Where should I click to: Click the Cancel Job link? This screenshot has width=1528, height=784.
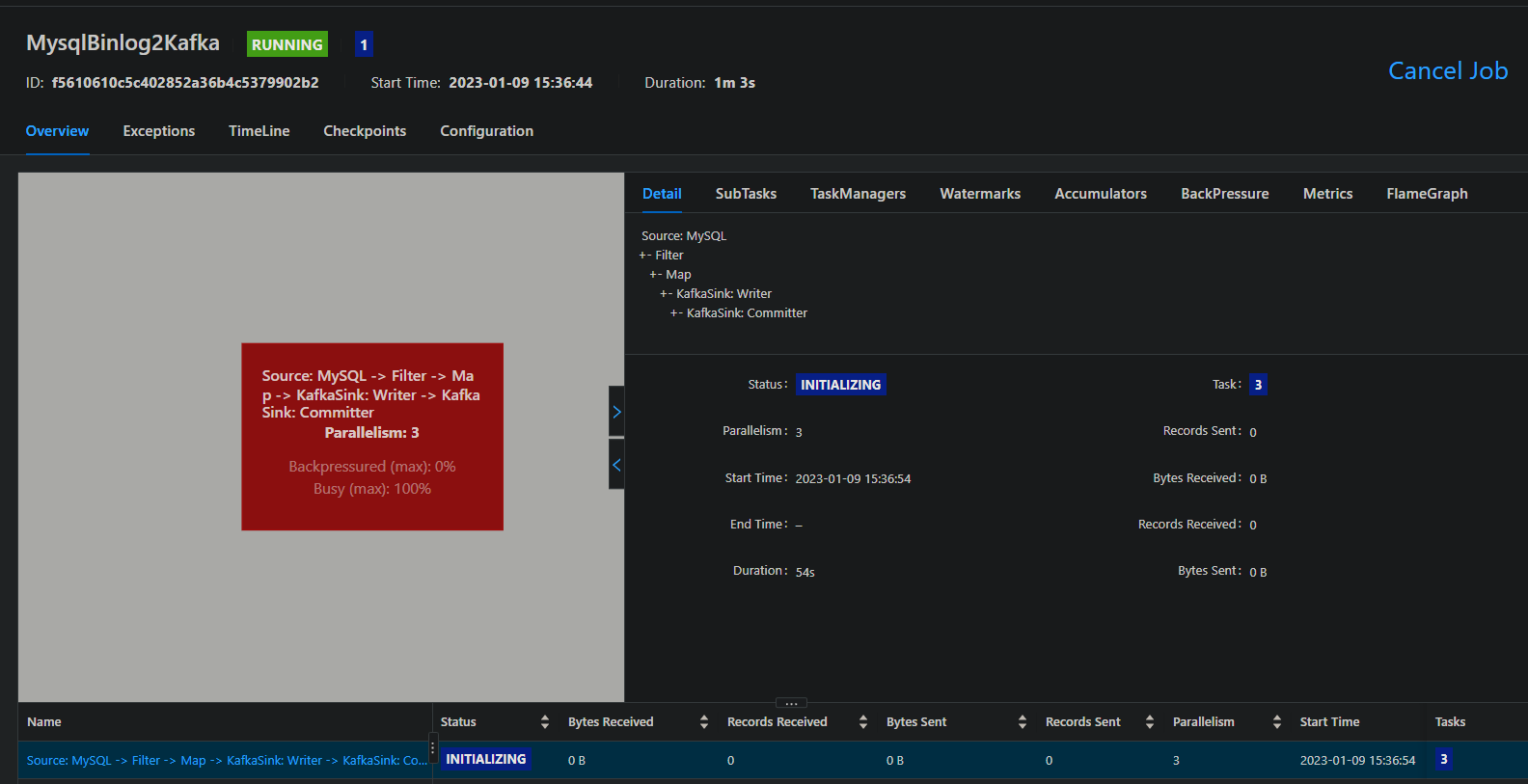point(1448,70)
